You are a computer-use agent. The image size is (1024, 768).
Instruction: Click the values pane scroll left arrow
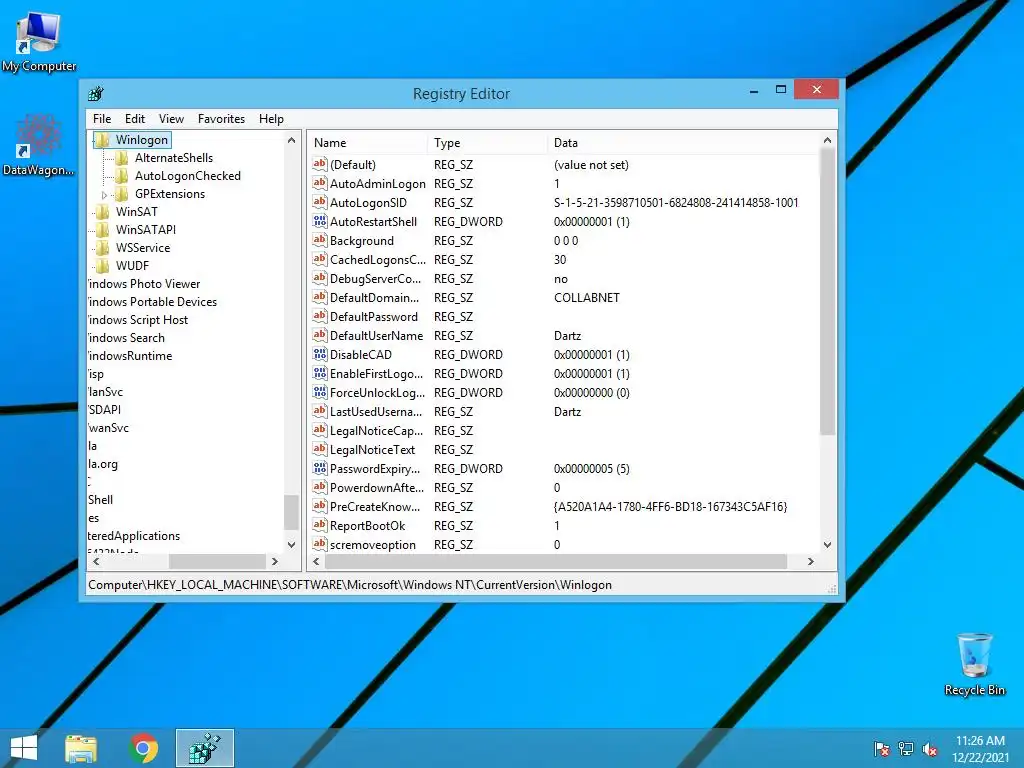(317, 561)
